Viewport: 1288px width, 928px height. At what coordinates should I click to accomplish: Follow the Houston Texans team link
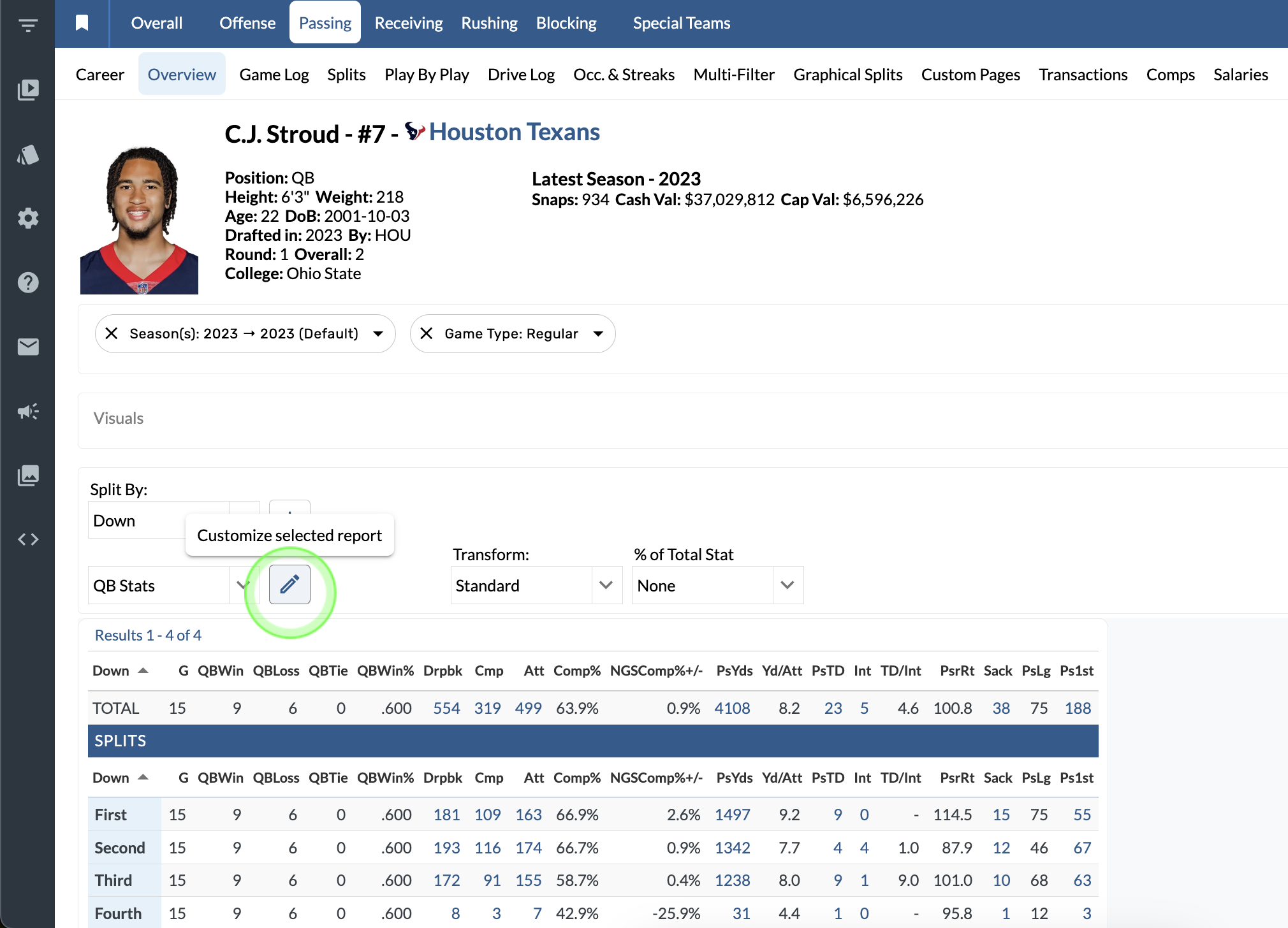(x=515, y=132)
